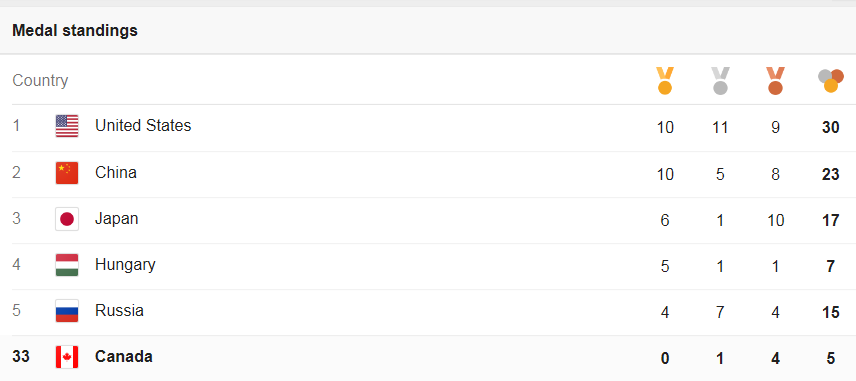This screenshot has width=856, height=381.
Task: Click the Hungary flag icon
Action: 67,265
